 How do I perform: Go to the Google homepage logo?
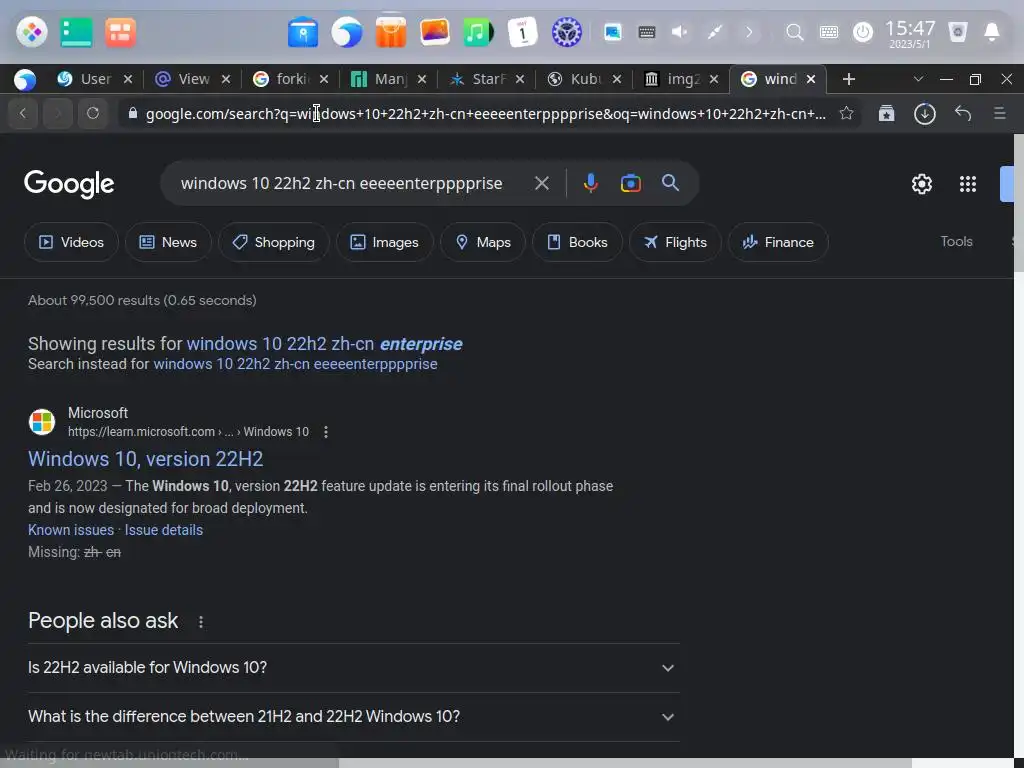coord(69,184)
